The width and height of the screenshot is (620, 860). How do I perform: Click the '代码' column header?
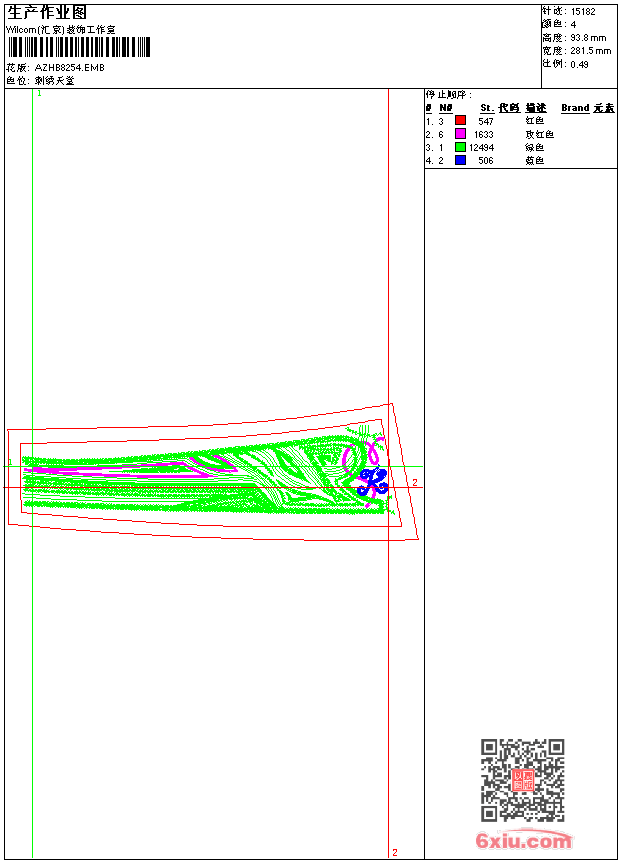[509, 108]
